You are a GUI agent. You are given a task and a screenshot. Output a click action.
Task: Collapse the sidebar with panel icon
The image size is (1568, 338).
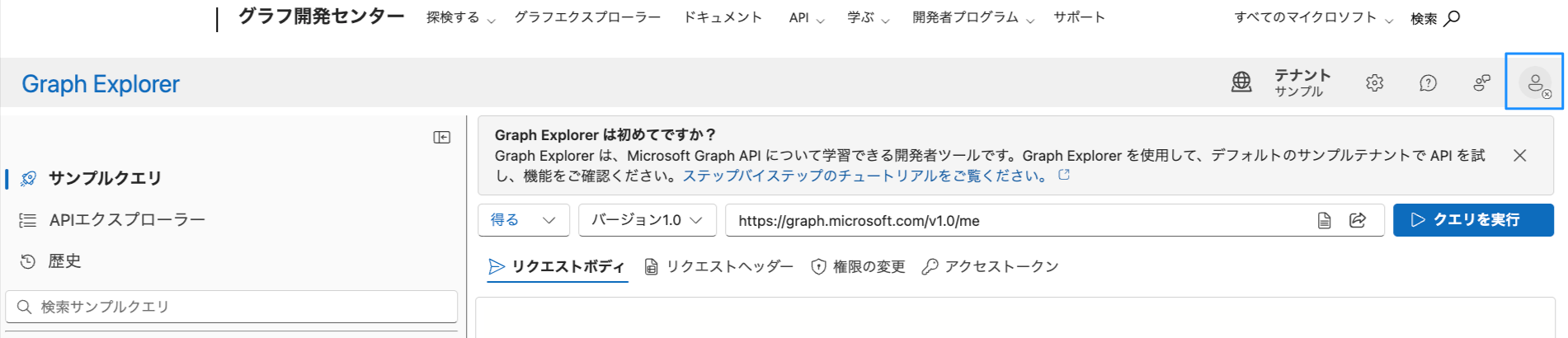[x=442, y=137]
